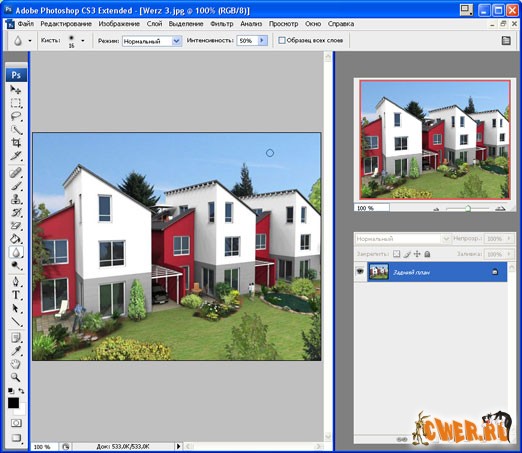Open the 'Справка' menu

click(x=341, y=24)
